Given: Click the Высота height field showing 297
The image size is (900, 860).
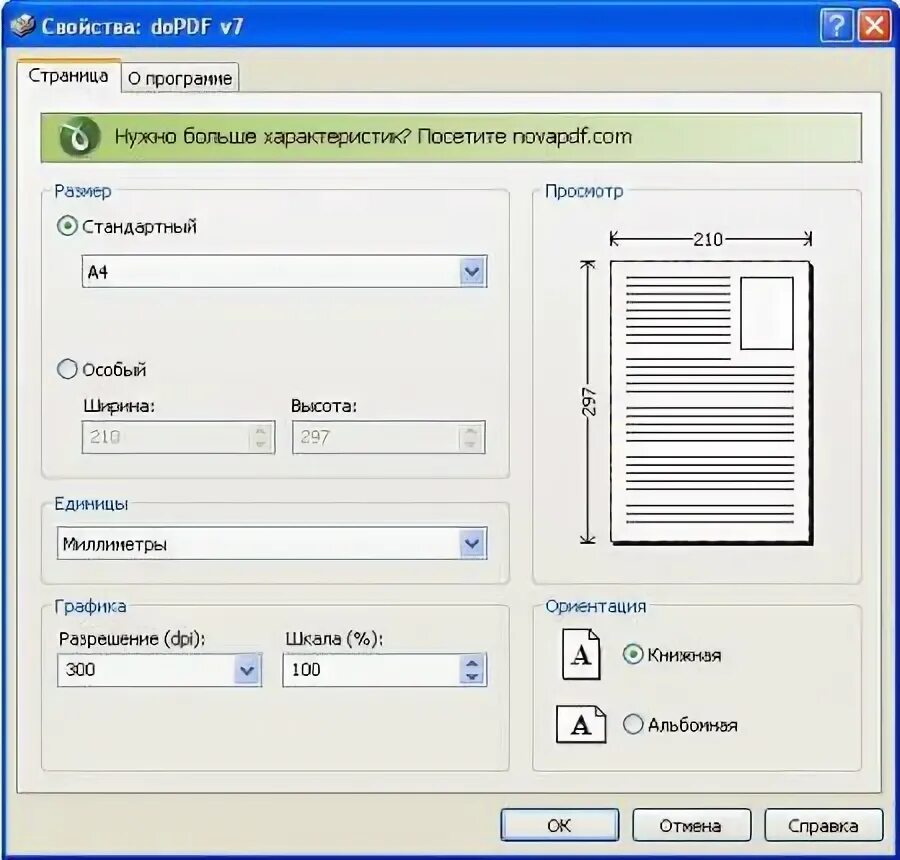Looking at the screenshot, I should click(389, 437).
